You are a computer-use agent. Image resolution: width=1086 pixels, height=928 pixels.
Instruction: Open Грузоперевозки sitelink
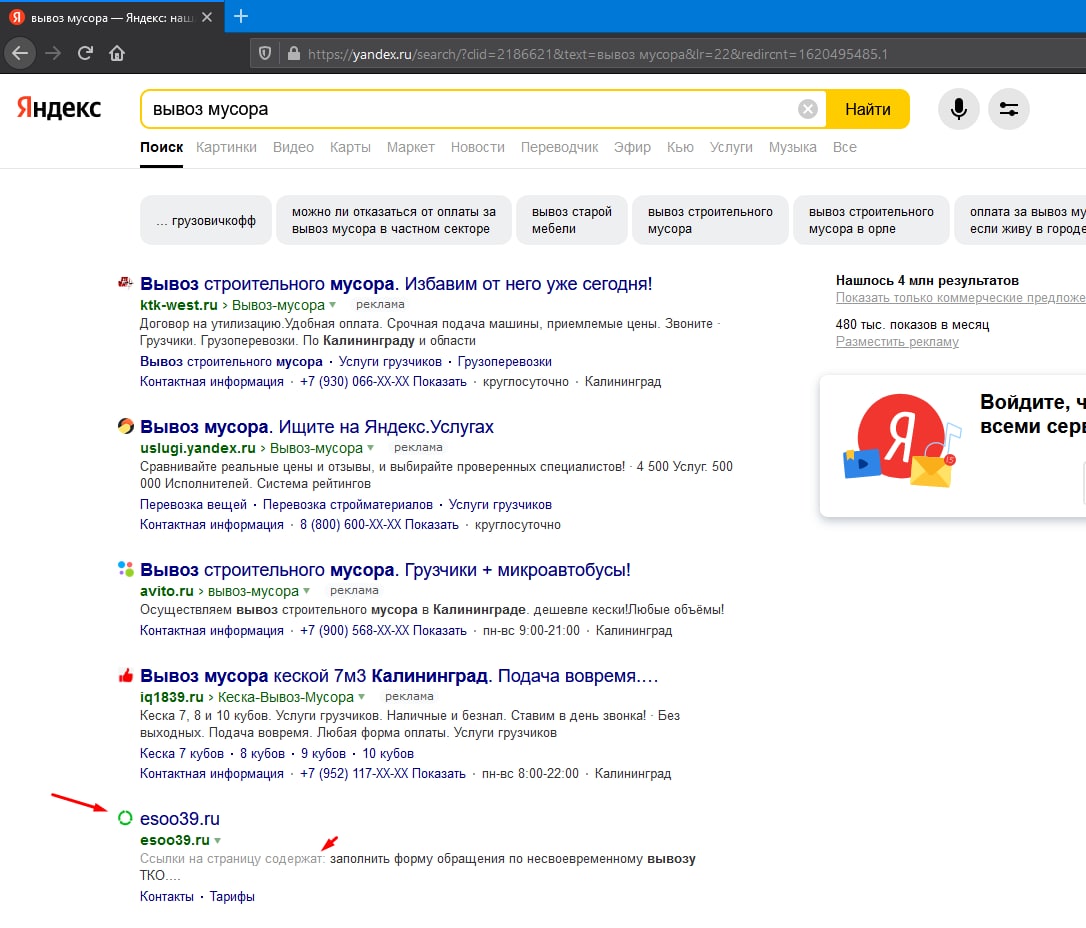click(x=504, y=362)
